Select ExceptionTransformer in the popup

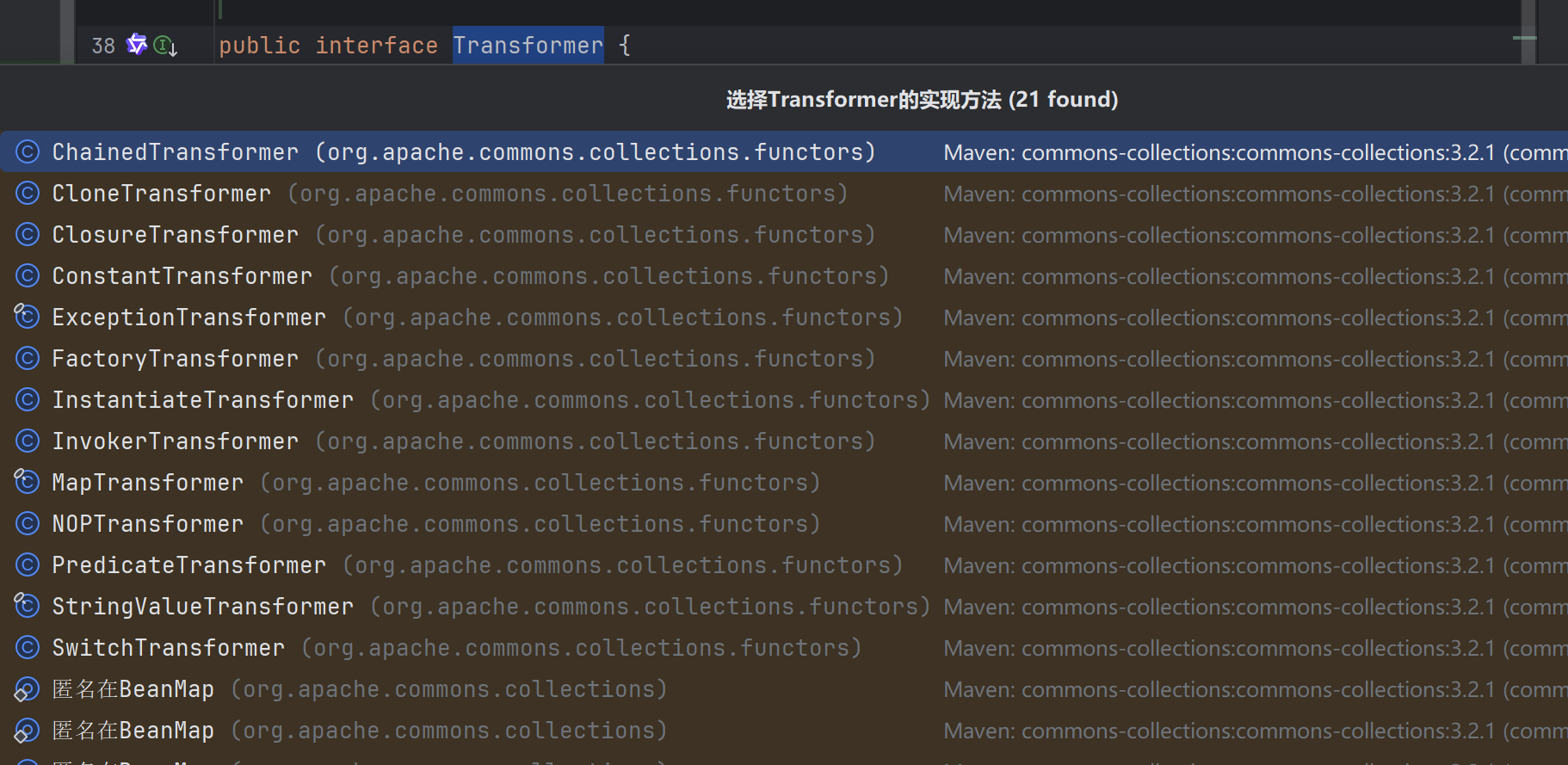784,318
